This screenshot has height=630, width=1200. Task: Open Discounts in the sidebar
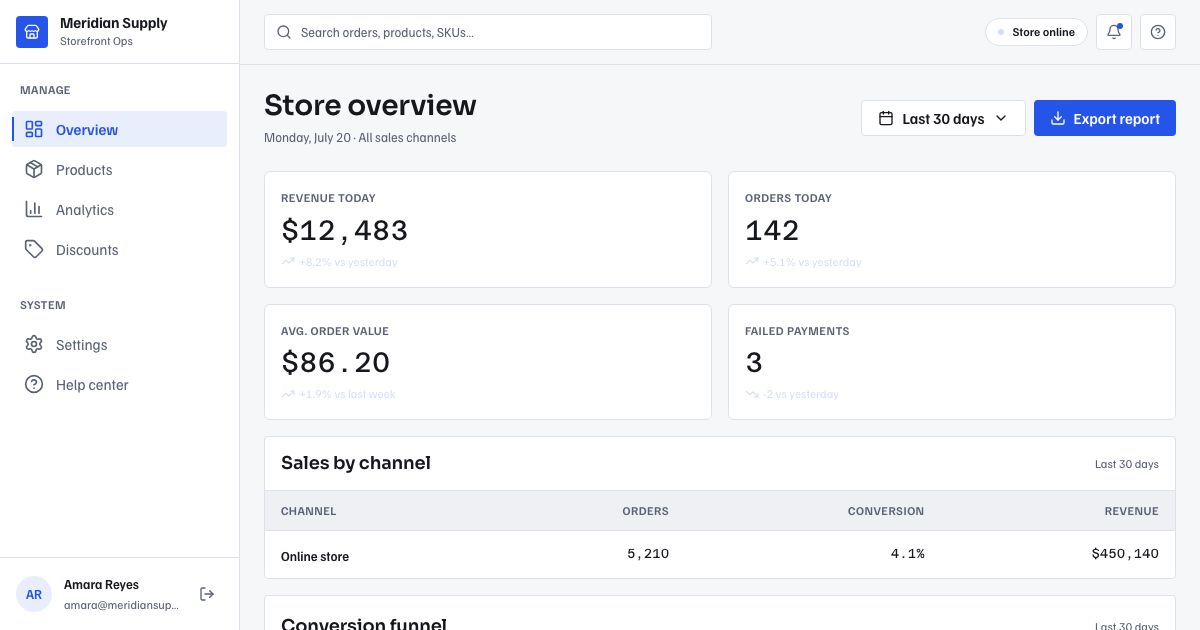click(120, 249)
